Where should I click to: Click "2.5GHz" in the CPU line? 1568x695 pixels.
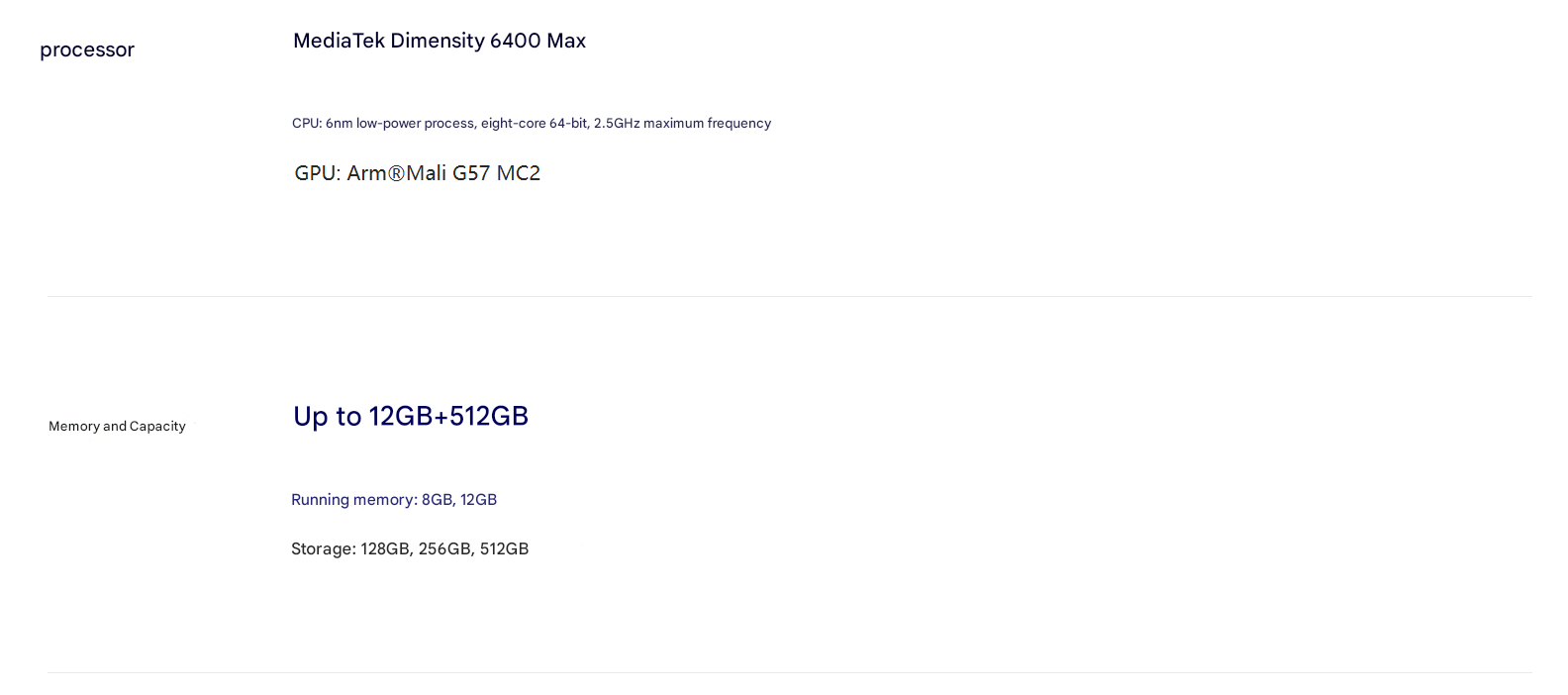(616, 124)
